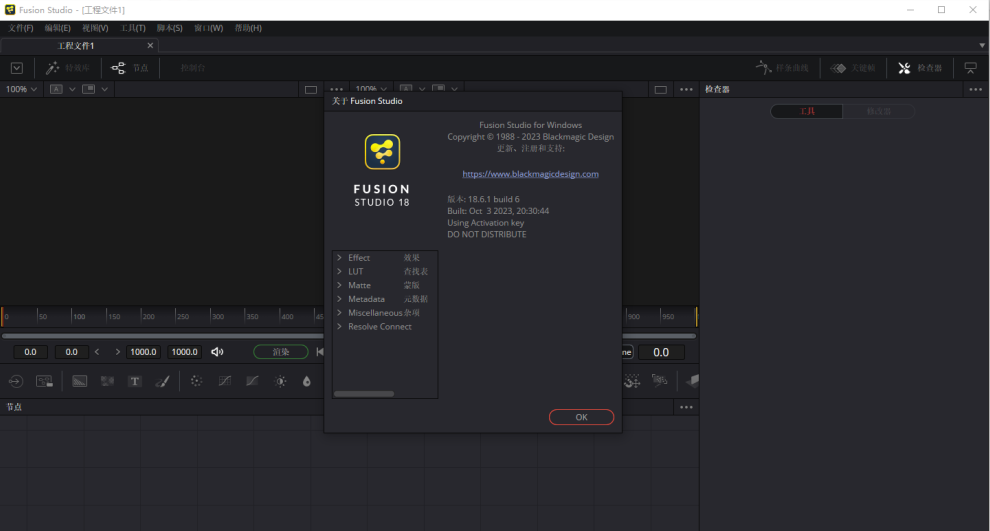Expand the Effect tree category
Screen dimensions: 990x531
tap(339, 258)
